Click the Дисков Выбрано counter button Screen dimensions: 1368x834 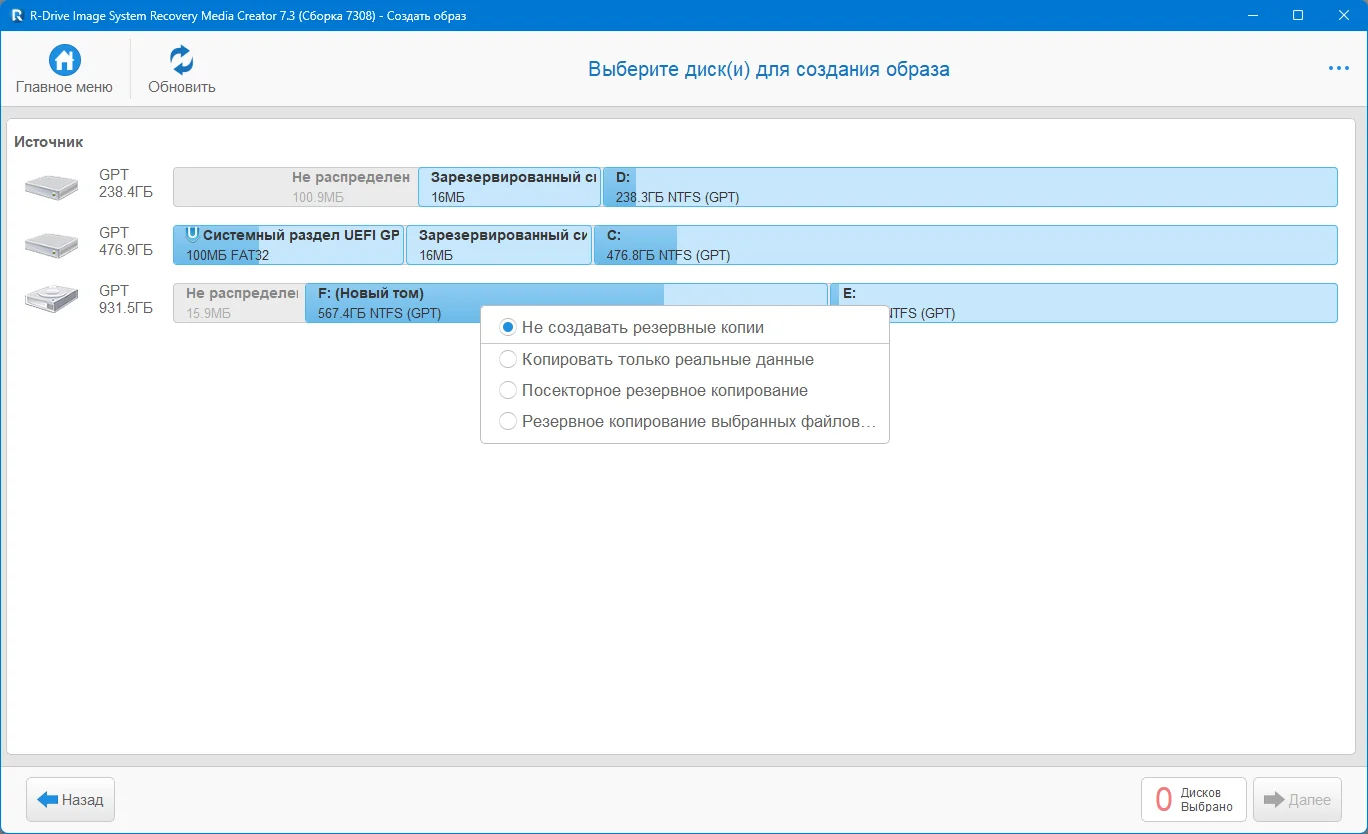click(1193, 800)
